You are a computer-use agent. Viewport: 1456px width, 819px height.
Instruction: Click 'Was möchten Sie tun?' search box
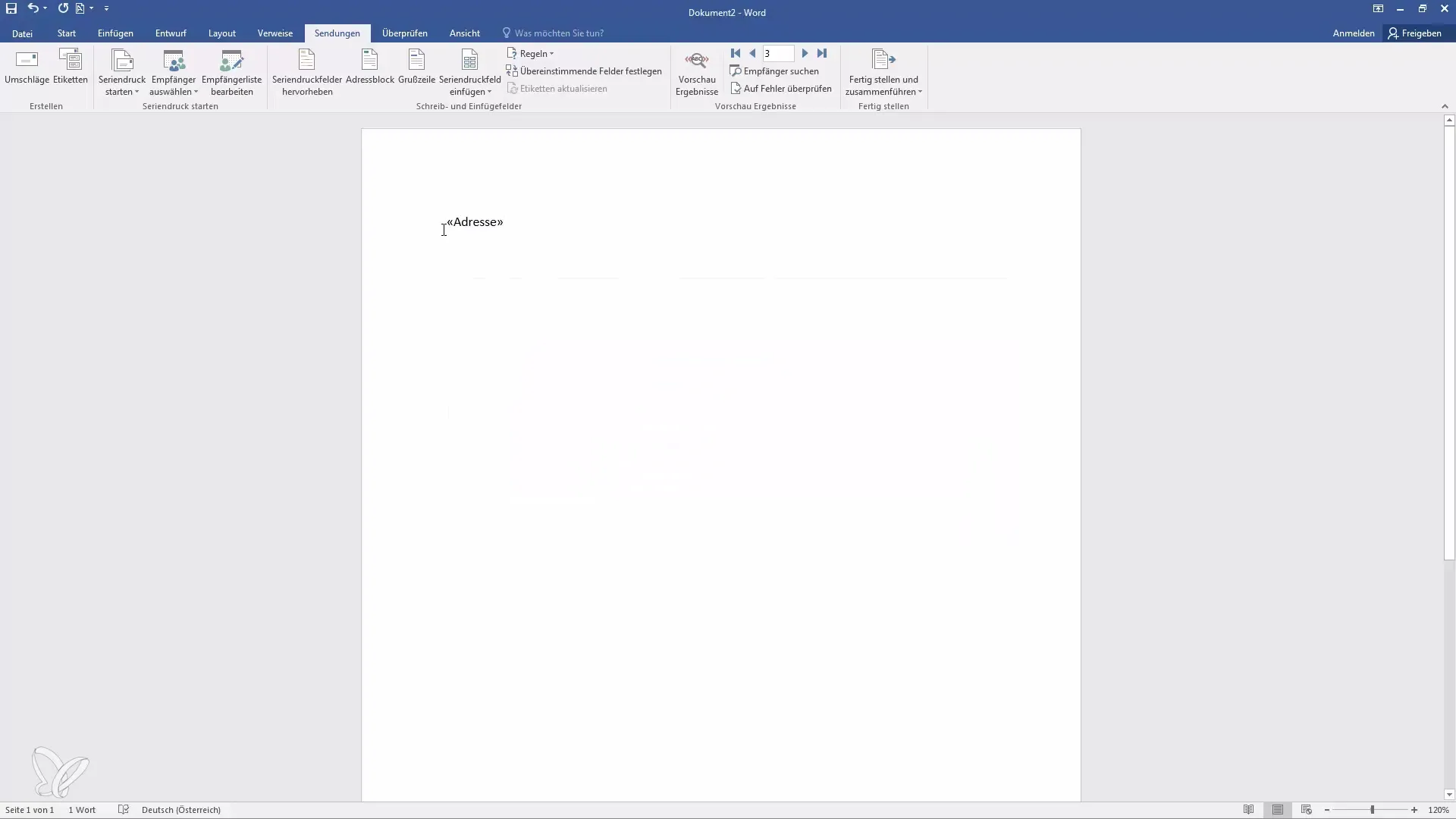[554, 33]
